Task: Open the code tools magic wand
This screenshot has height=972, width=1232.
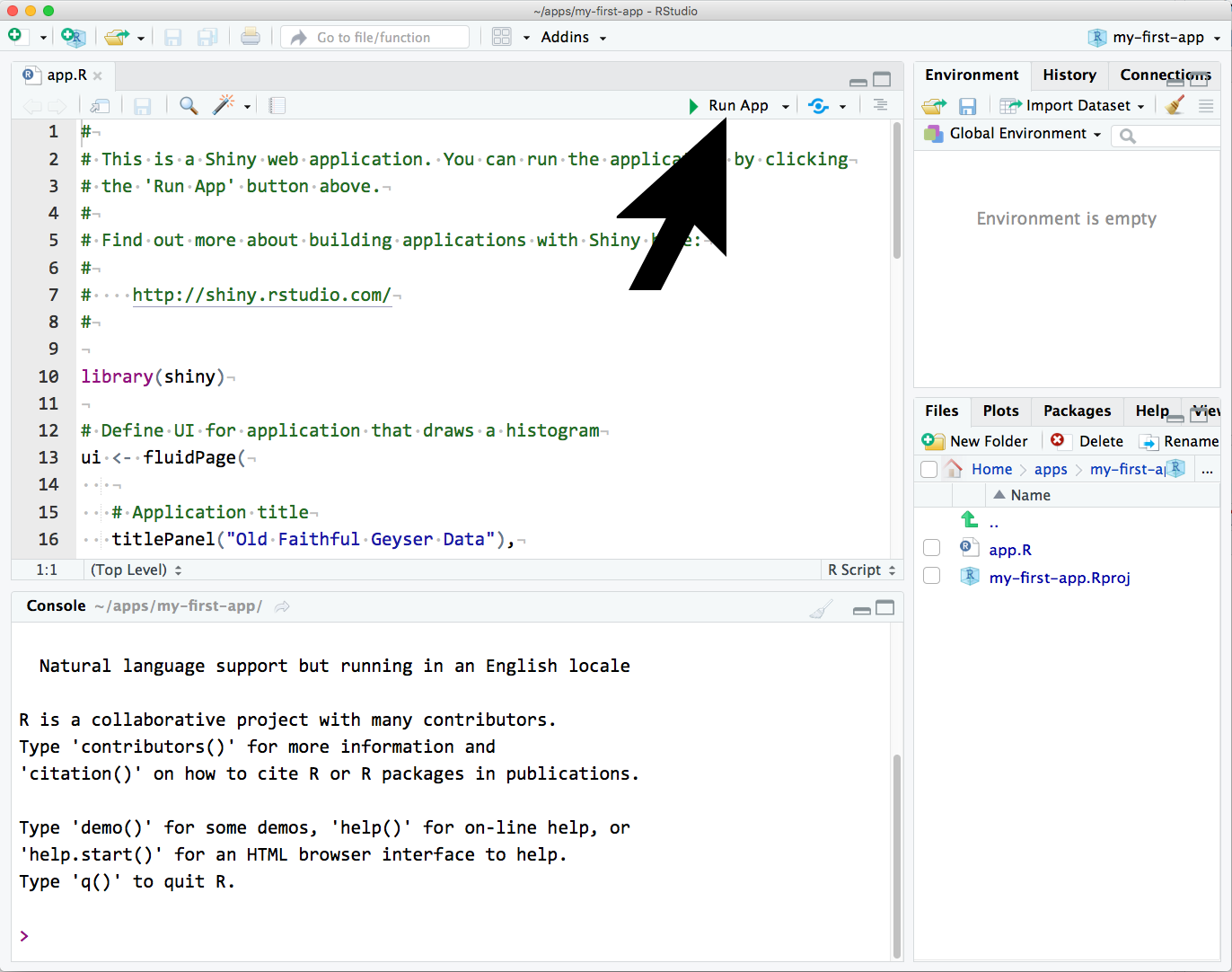Action: [224, 105]
